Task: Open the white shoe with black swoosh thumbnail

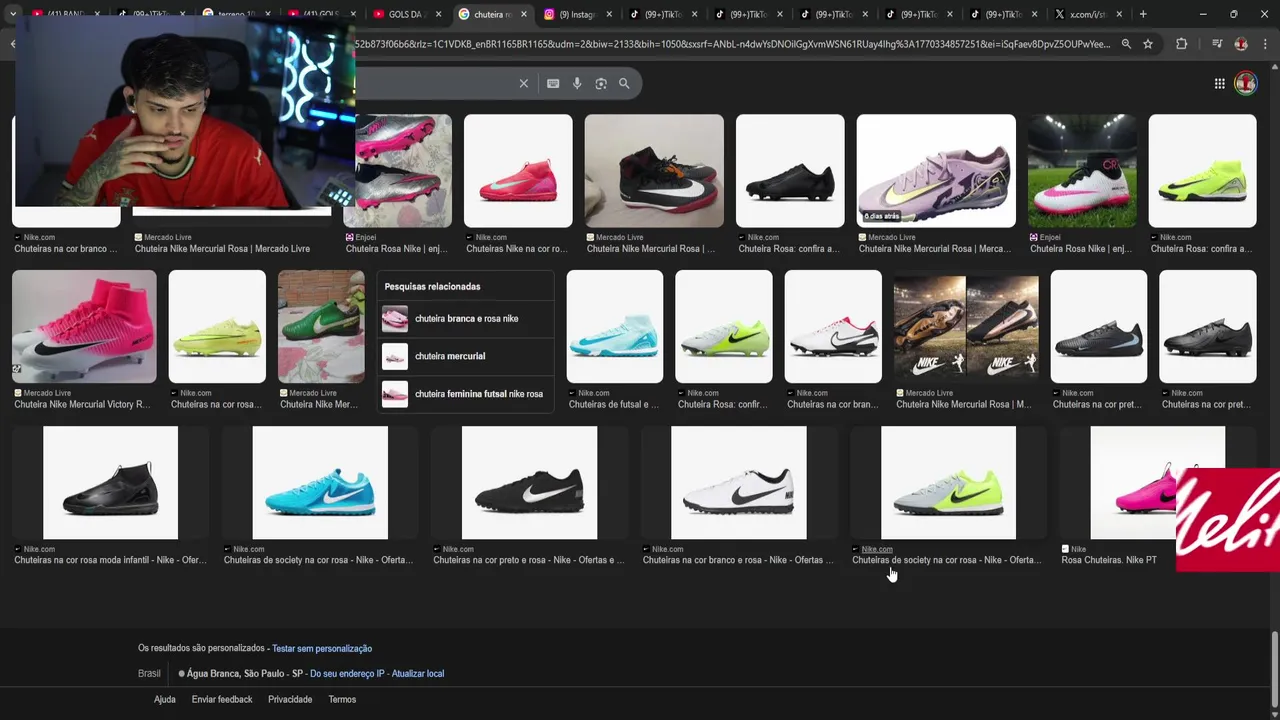Action: 739,483
